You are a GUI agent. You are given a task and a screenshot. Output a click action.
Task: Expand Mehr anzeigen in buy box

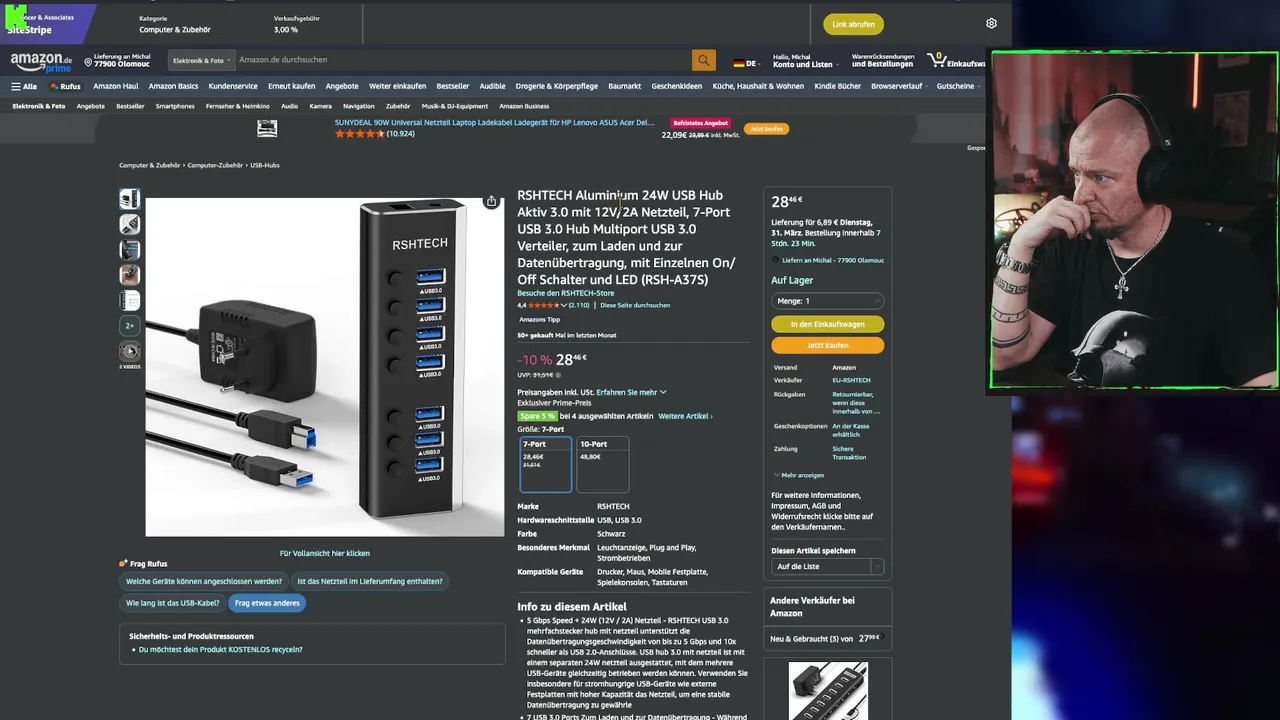coord(798,475)
